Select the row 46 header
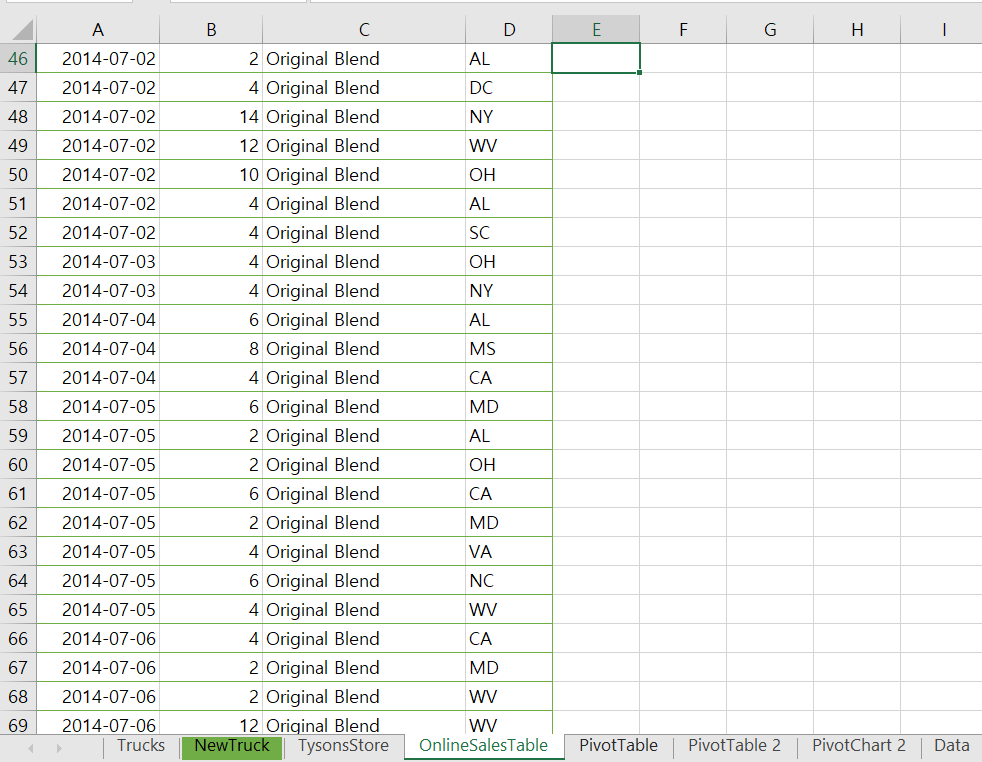 click(17, 59)
